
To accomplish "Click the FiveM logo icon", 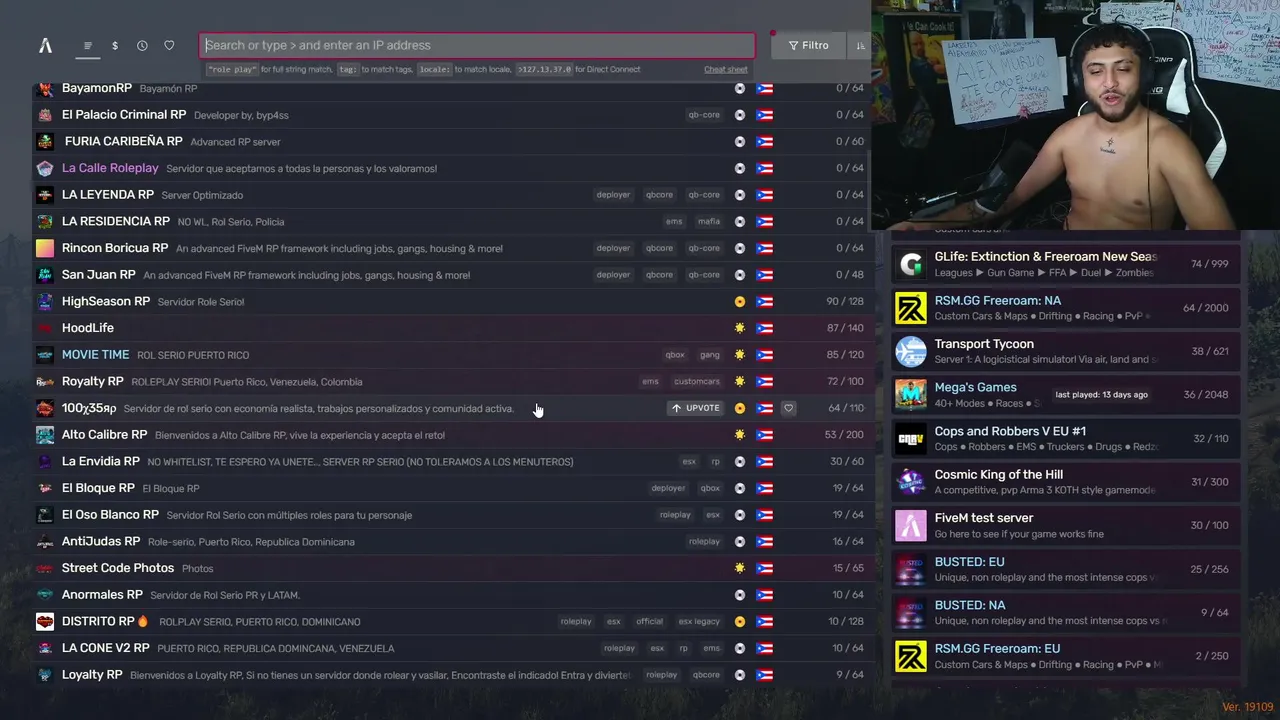I will [x=45, y=45].
